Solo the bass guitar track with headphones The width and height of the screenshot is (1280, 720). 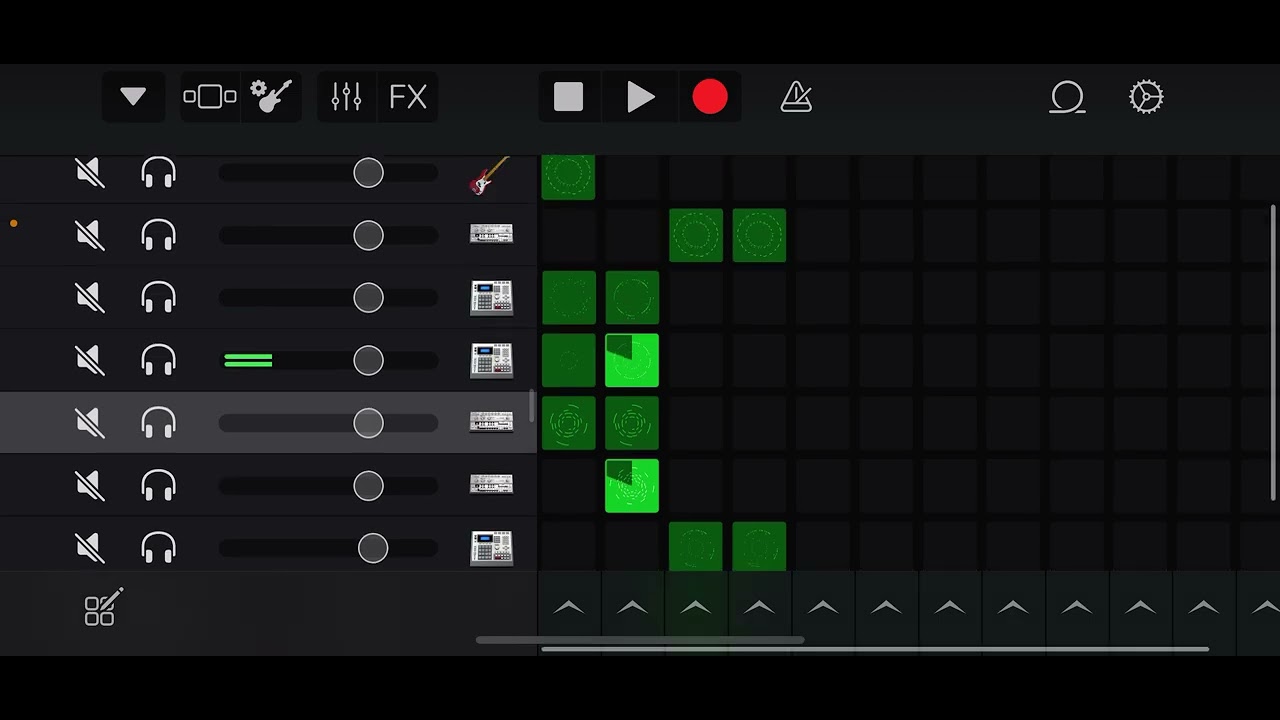pyautogui.click(x=159, y=174)
